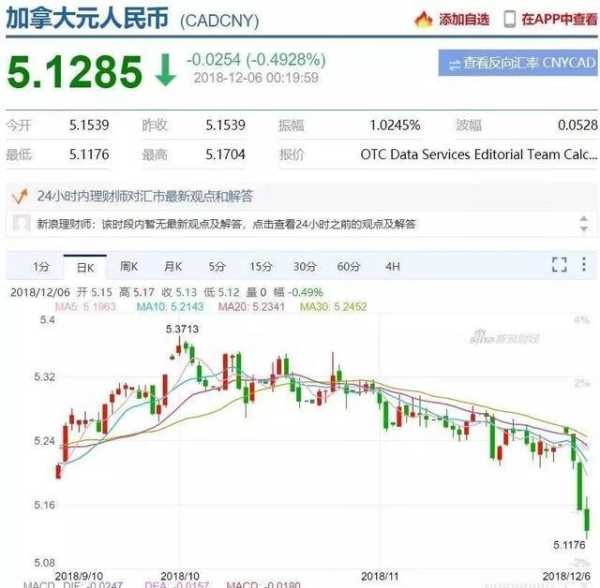The height and width of the screenshot is (588, 600).
Task: Switch to 1分 chart tab
Action: (41, 267)
